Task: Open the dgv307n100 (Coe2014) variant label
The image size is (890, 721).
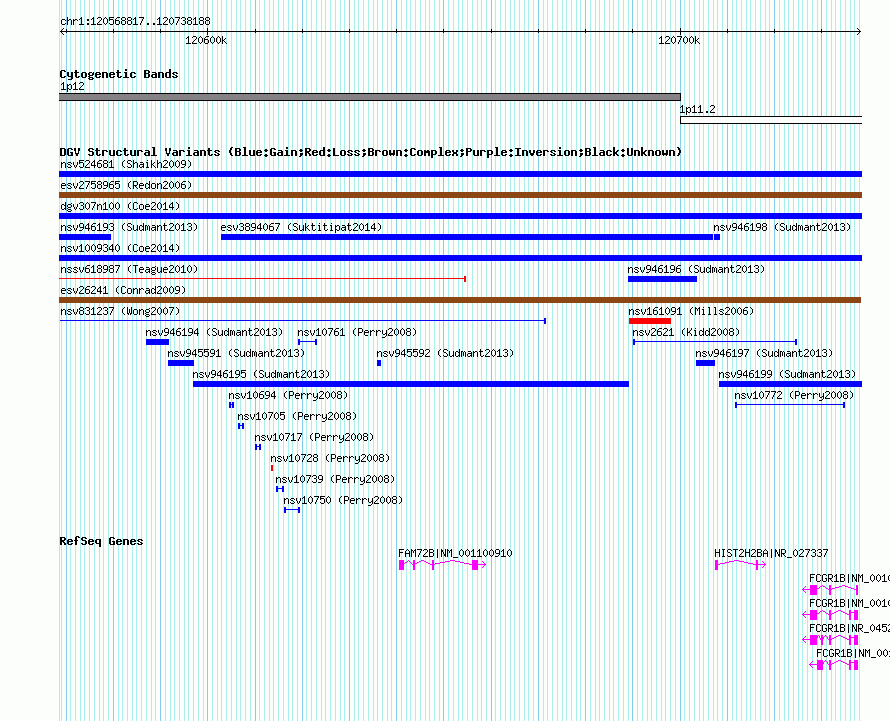Action: tap(120, 207)
